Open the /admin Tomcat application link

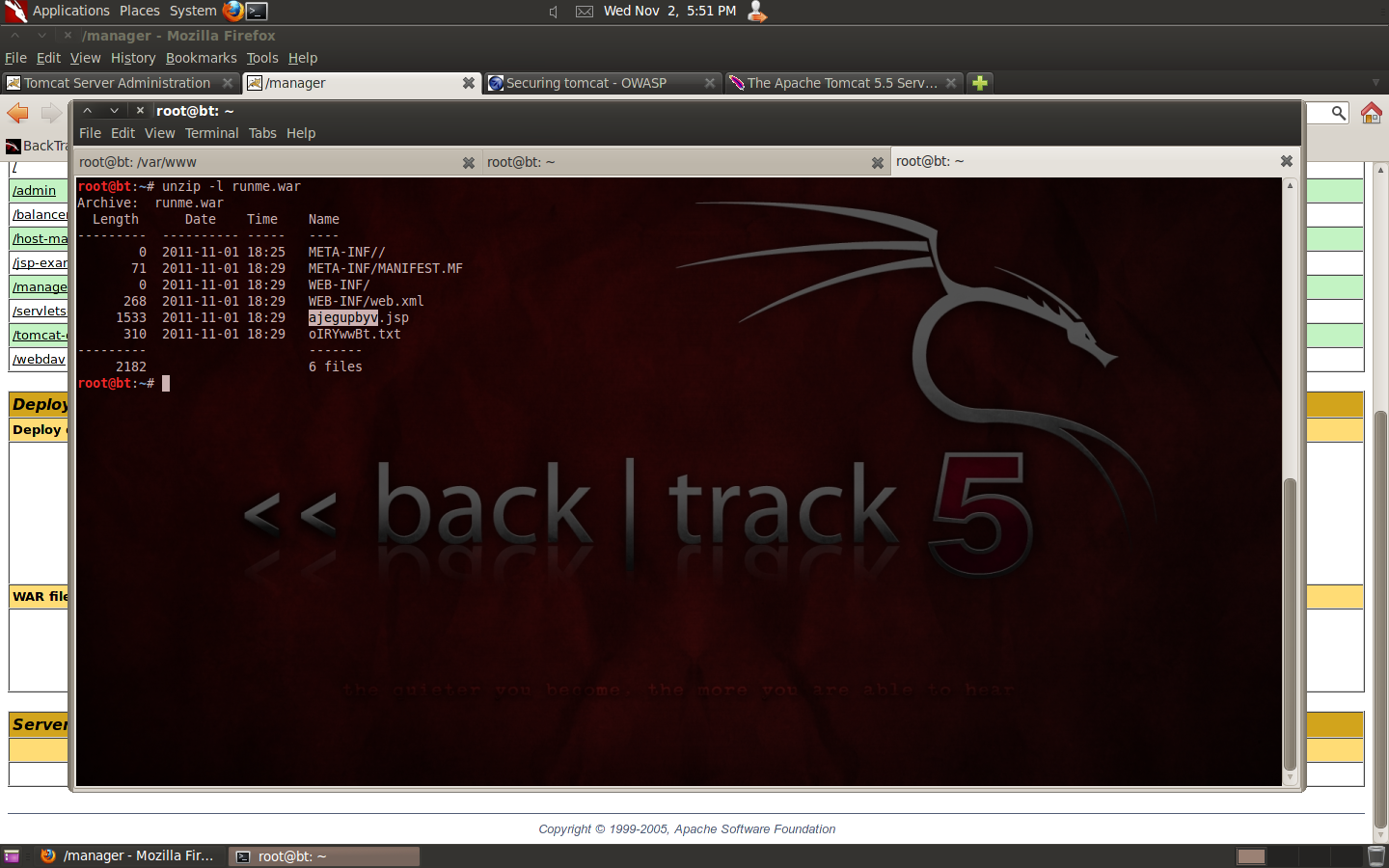pos(35,190)
